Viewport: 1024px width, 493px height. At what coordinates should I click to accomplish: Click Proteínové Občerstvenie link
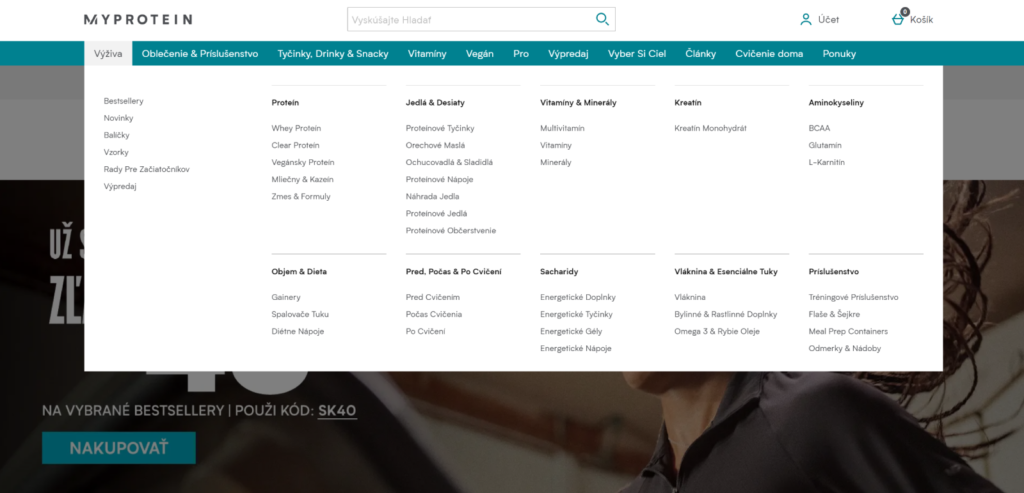pyautogui.click(x=451, y=230)
